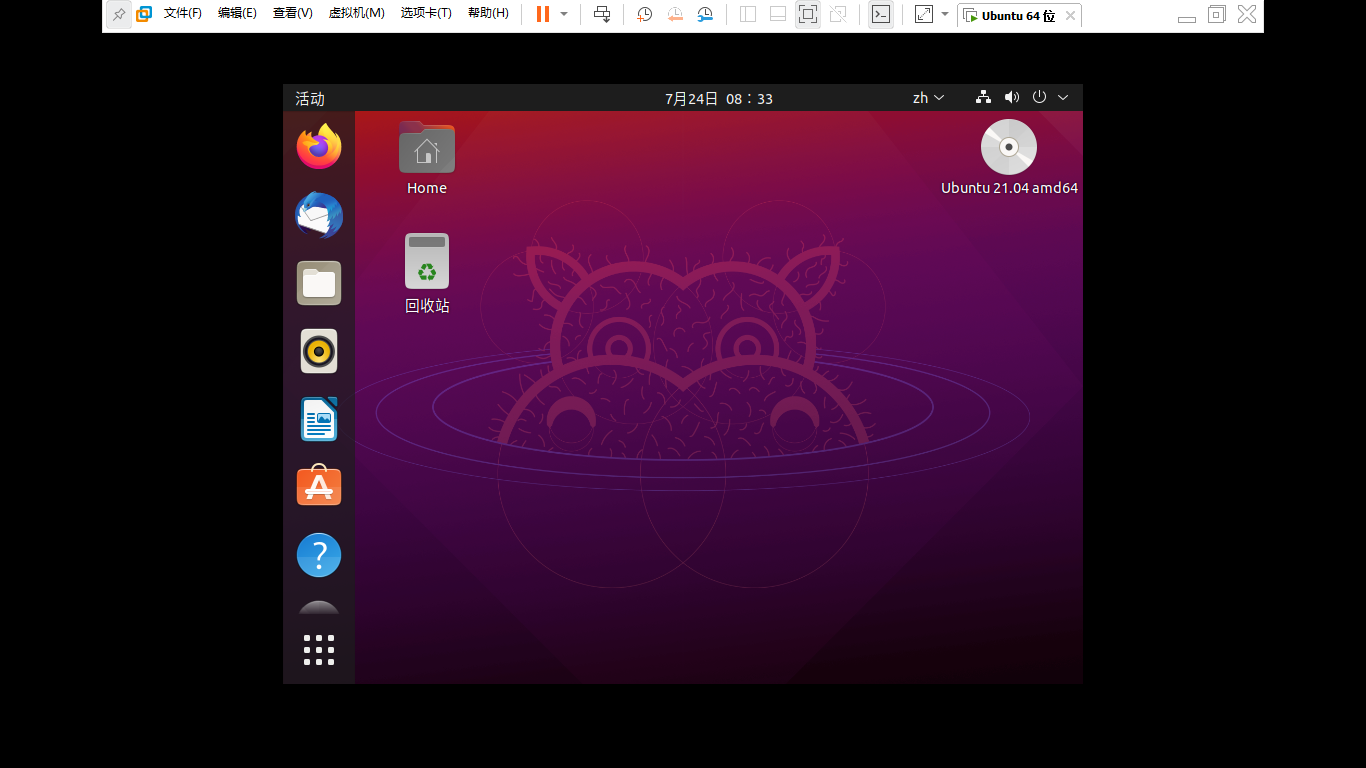Open the 文件(F) menu
The height and width of the screenshot is (768, 1366).
tap(183, 14)
